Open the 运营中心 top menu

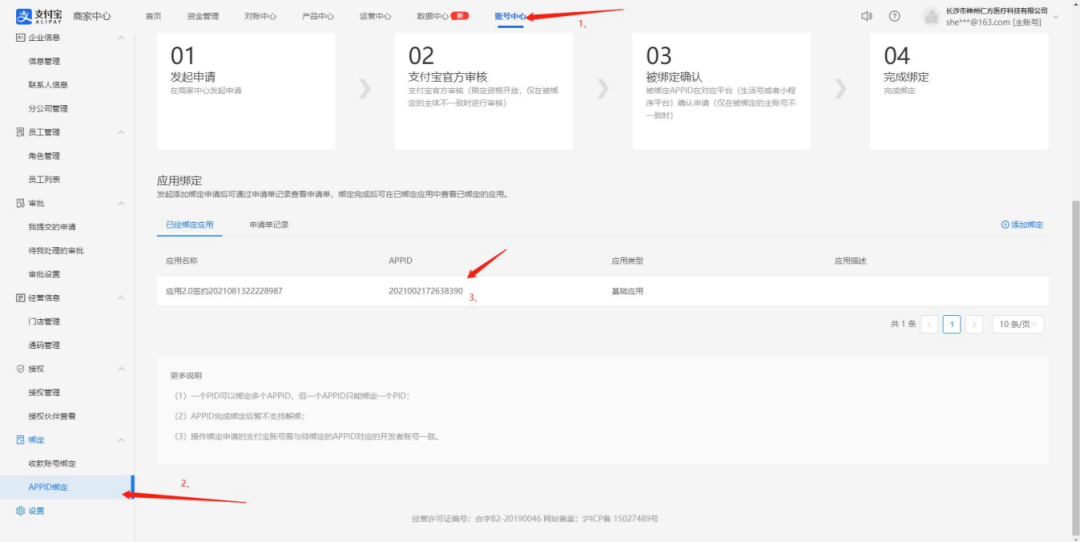click(x=375, y=16)
